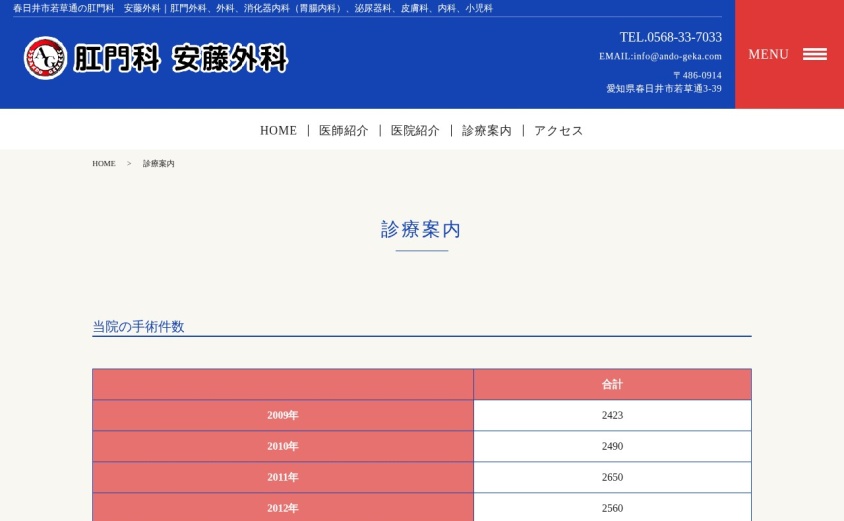Image resolution: width=844 pixels, height=521 pixels.
Task: Click the 当院の手術件数 section heading
Action: 138,326
